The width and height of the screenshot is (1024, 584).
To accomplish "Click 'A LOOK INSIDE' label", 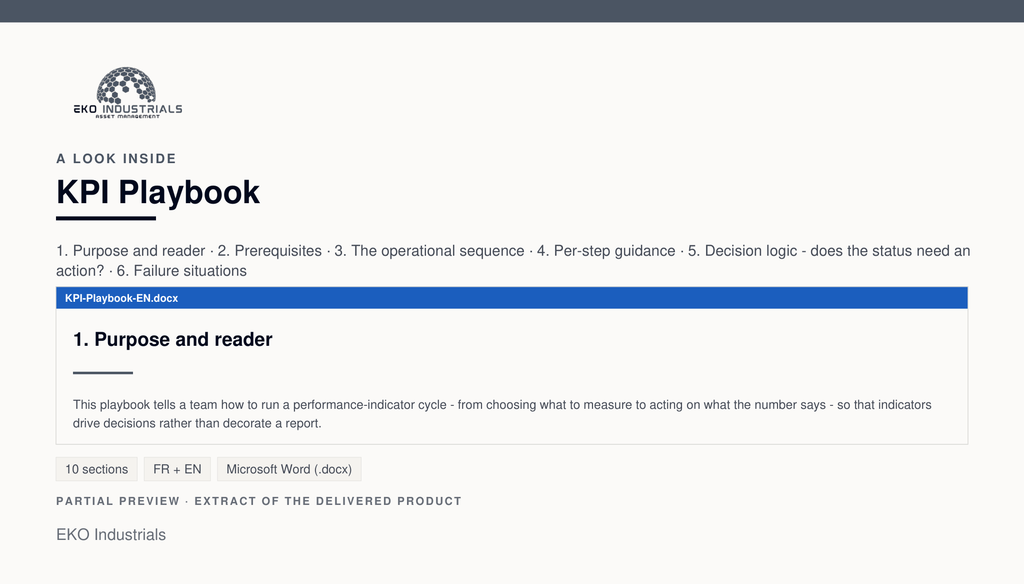I will pos(116,159).
